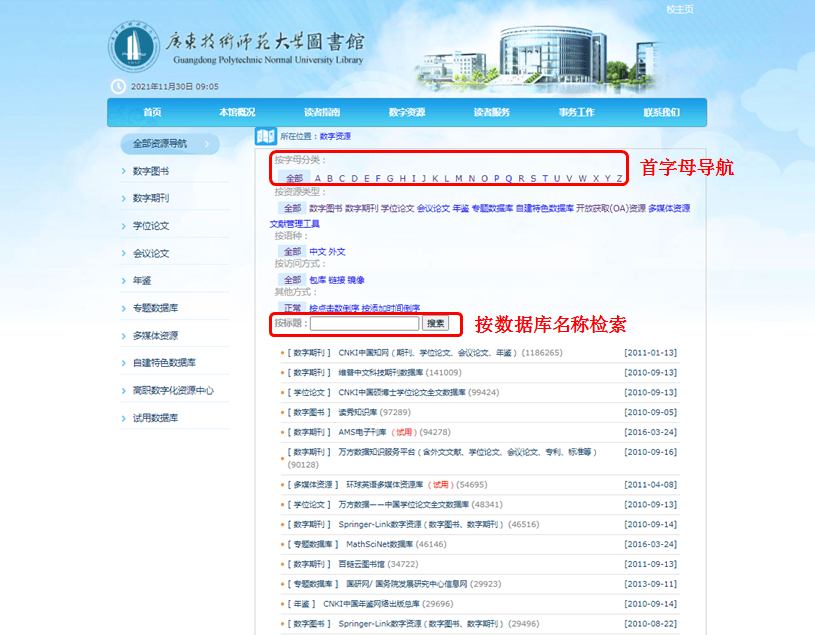Open 首页 in the top navigation bar
This screenshot has width=815, height=635.
[x=152, y=112]
